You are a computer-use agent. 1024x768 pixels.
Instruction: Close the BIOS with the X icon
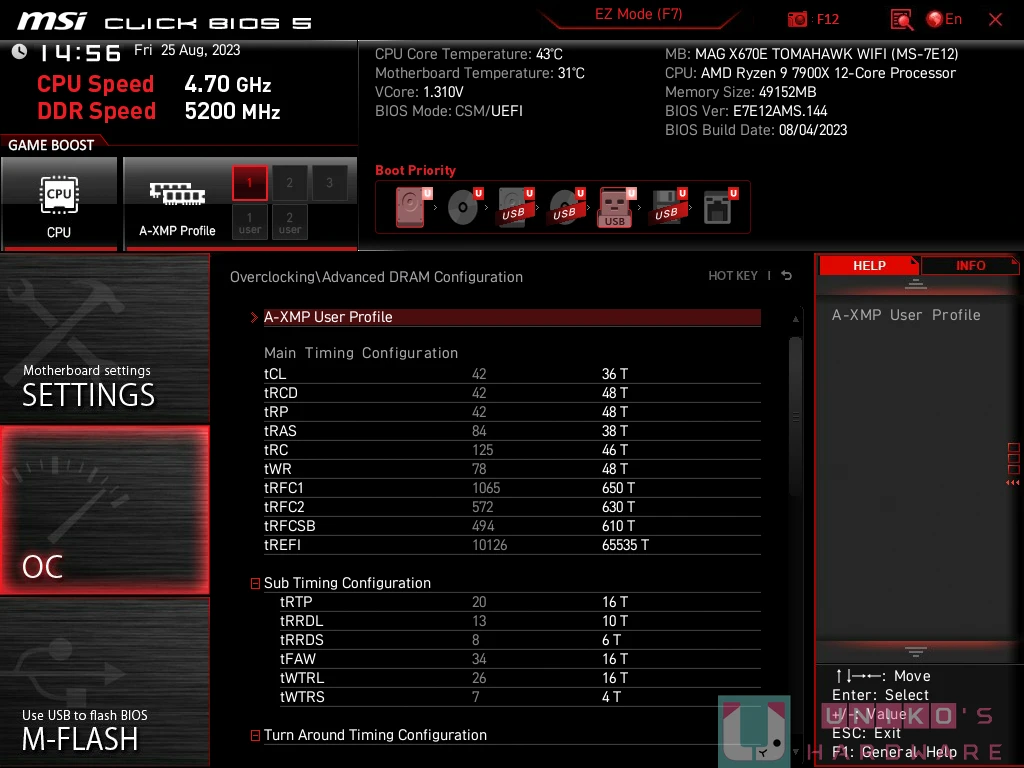(x=995, y=20)
